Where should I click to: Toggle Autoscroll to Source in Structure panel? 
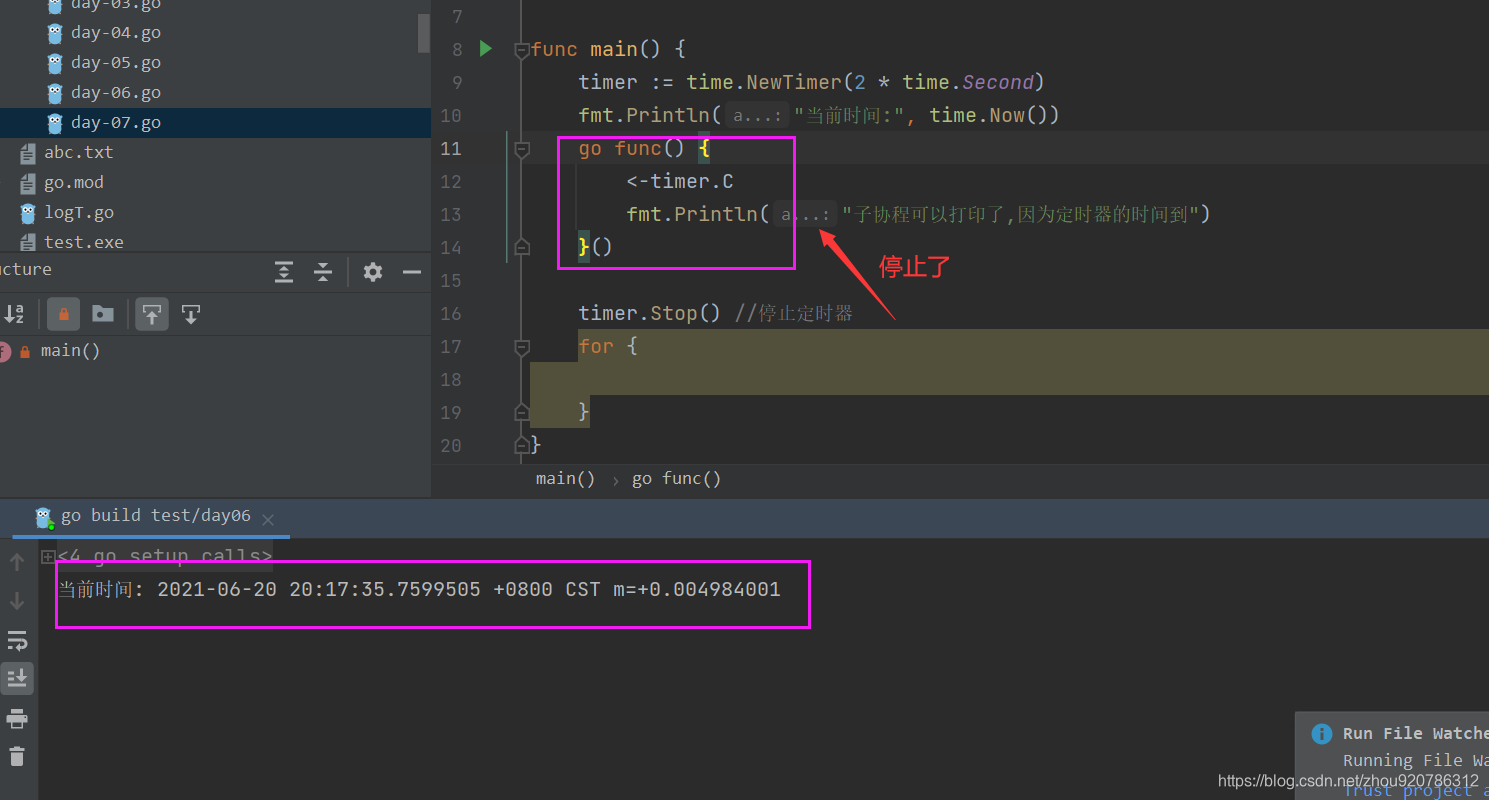pos(152,315)
